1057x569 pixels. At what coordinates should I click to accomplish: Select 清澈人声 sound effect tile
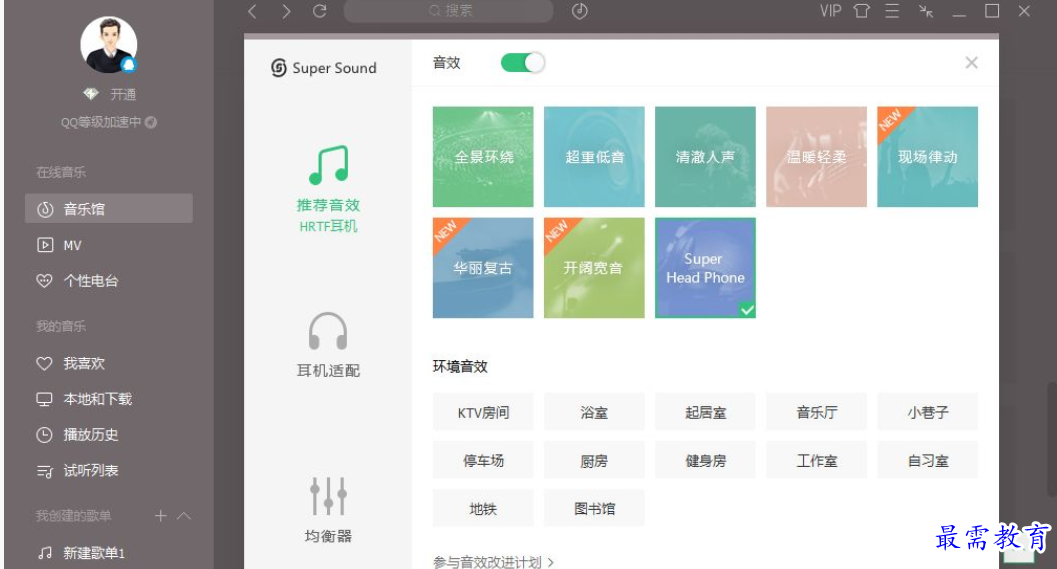coord(705,156)
